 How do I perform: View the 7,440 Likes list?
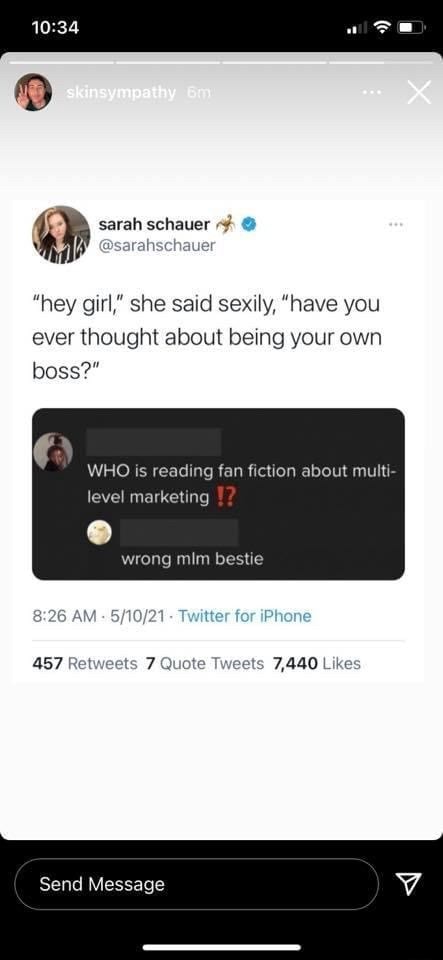(x=317, y=663)
